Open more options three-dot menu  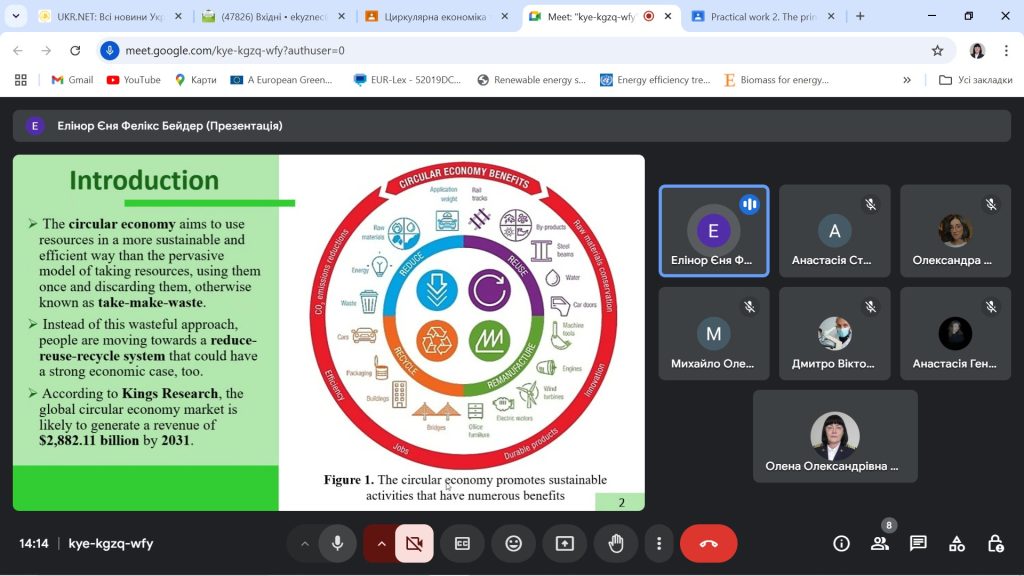click(x=659, y=543)
